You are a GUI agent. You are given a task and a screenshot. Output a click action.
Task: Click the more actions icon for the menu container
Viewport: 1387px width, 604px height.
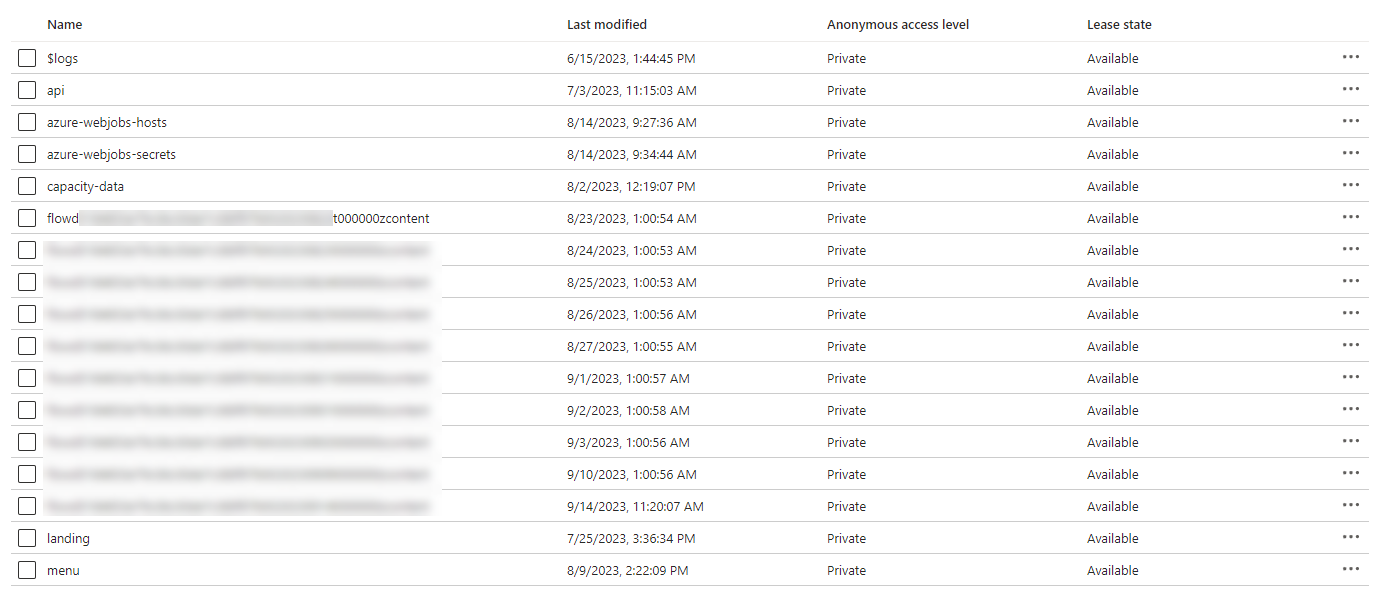coord(1351,569)
